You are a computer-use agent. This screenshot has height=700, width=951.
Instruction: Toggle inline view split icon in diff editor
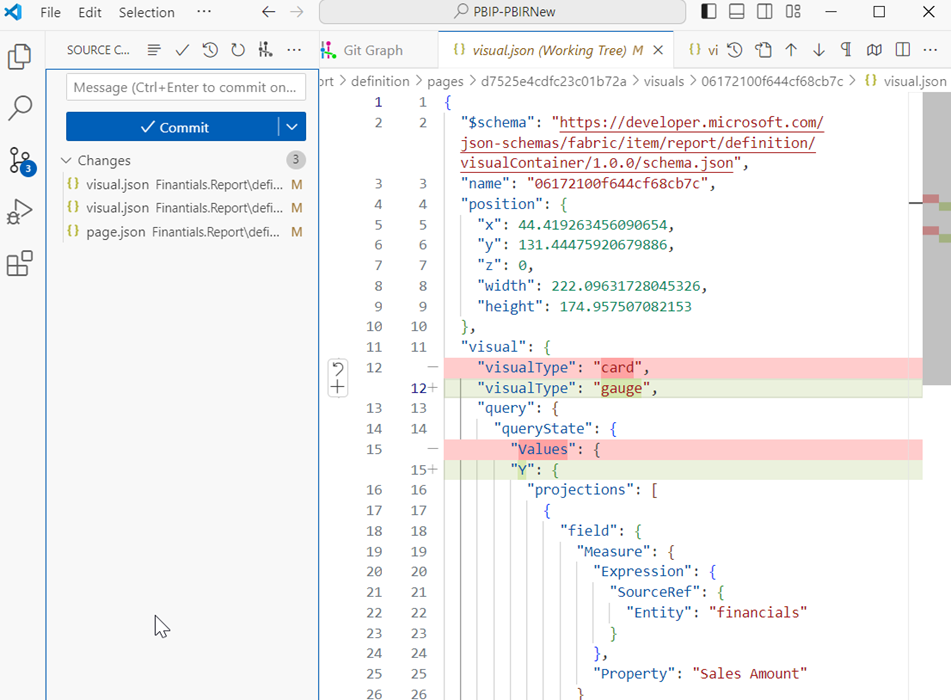(x=902, y=50)
